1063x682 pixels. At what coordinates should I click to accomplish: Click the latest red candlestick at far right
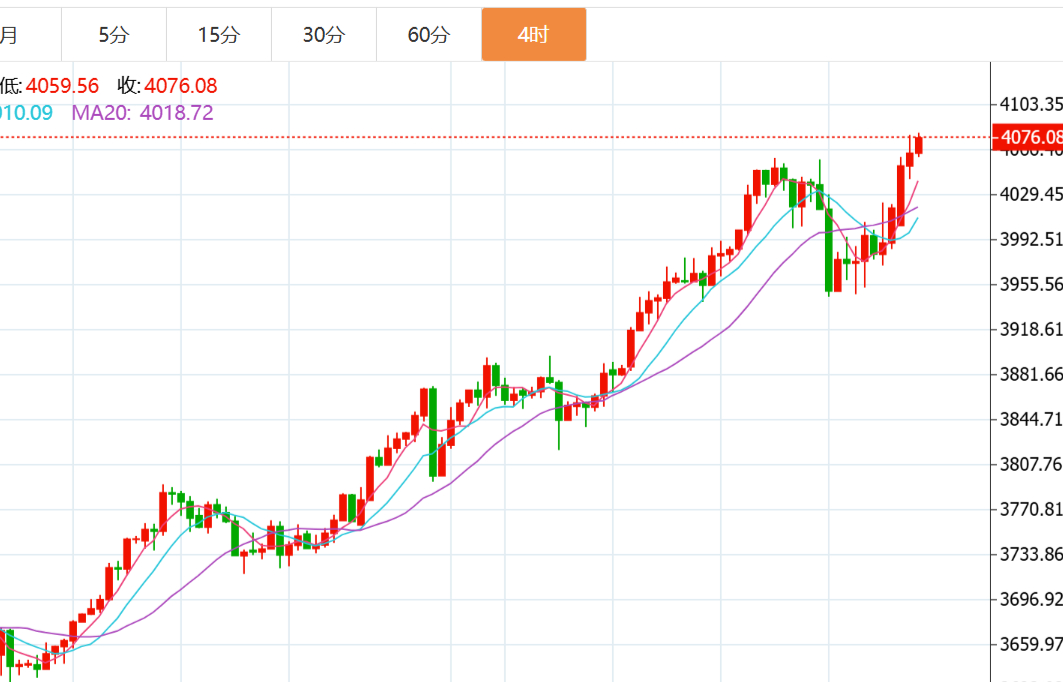(919, 144)
